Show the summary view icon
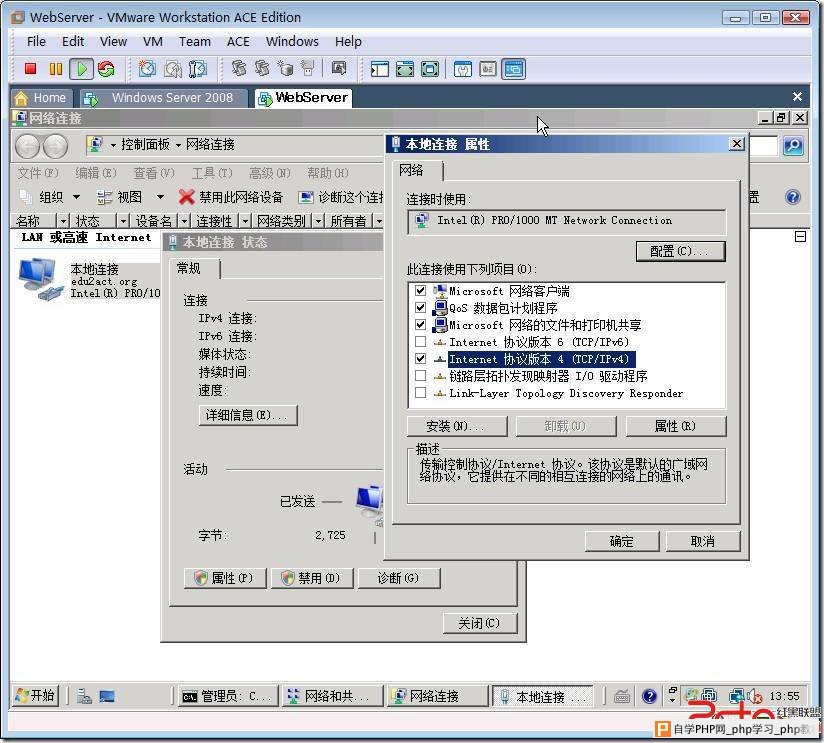The width and height of the screenshot is (824, 743). (462, 69)
